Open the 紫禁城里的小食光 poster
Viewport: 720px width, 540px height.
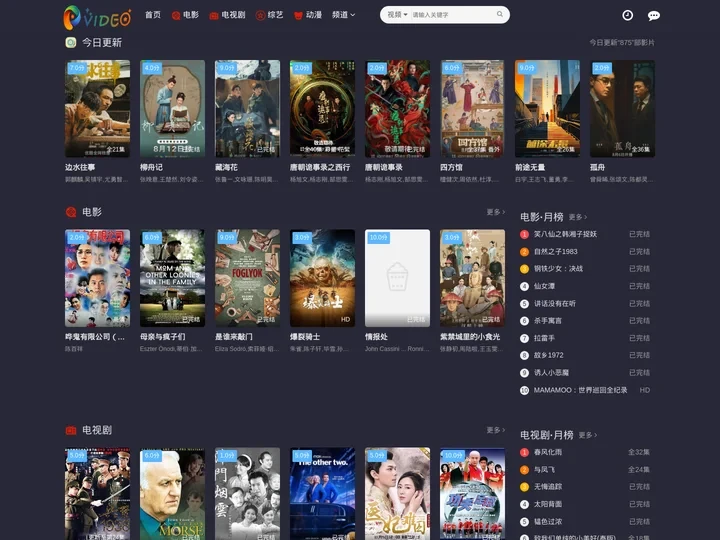point(472,278)
